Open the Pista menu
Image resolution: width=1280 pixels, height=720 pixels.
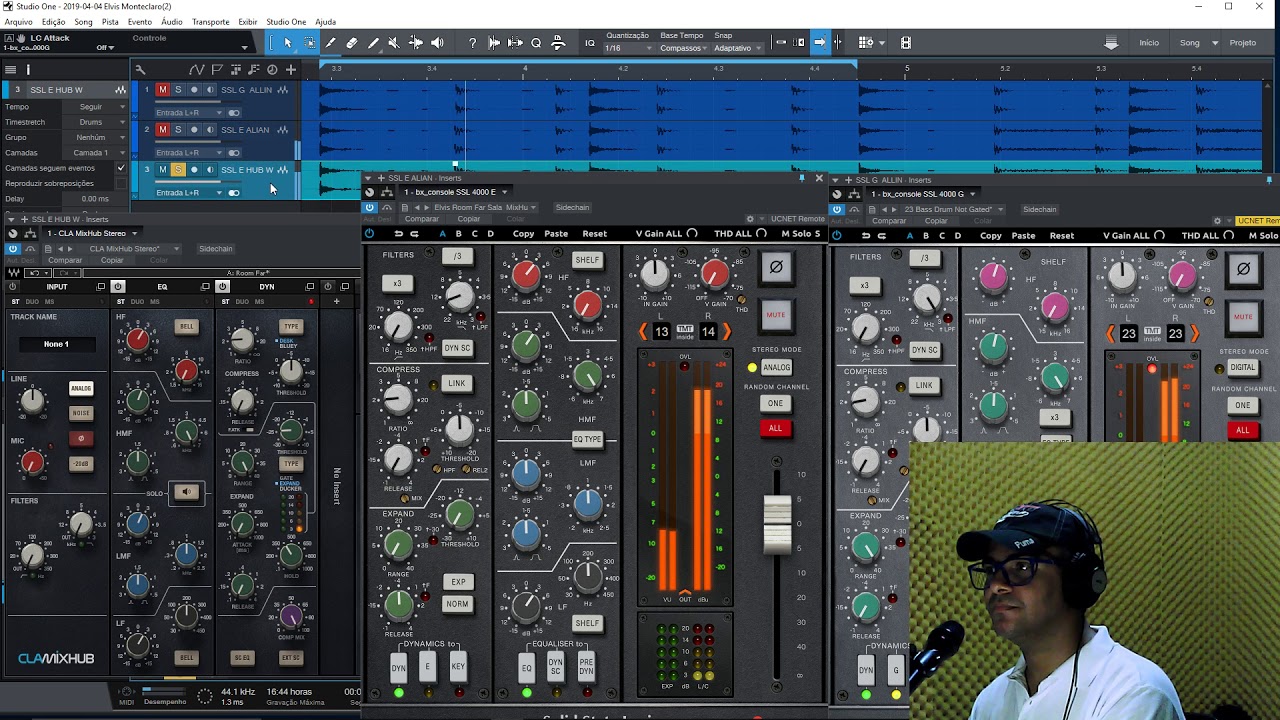110,22
